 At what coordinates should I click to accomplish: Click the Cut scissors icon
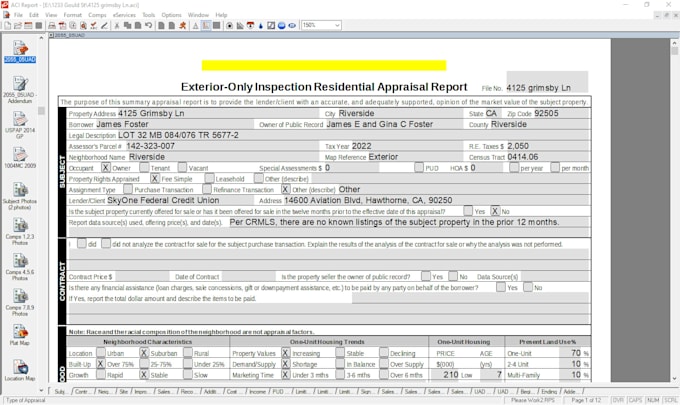point(117,26)
